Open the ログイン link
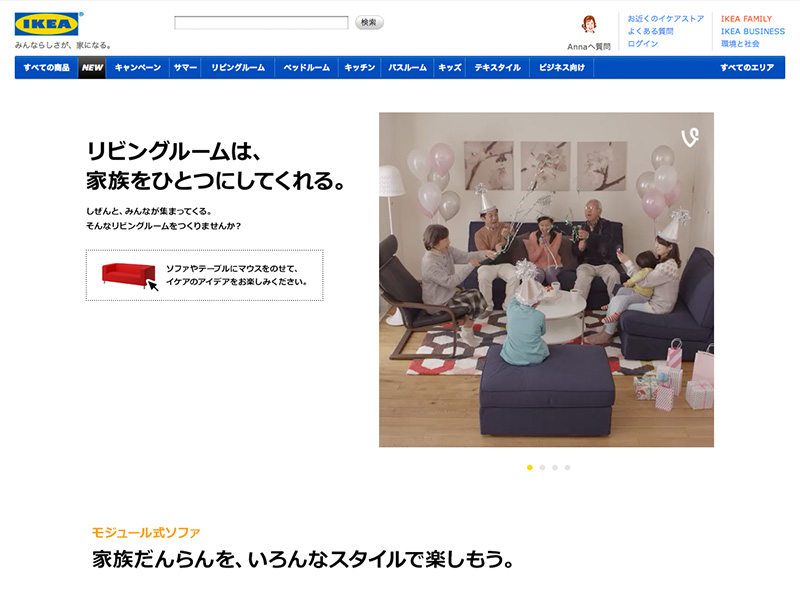Viewport: 800px width, 591px height. [643, 44]
